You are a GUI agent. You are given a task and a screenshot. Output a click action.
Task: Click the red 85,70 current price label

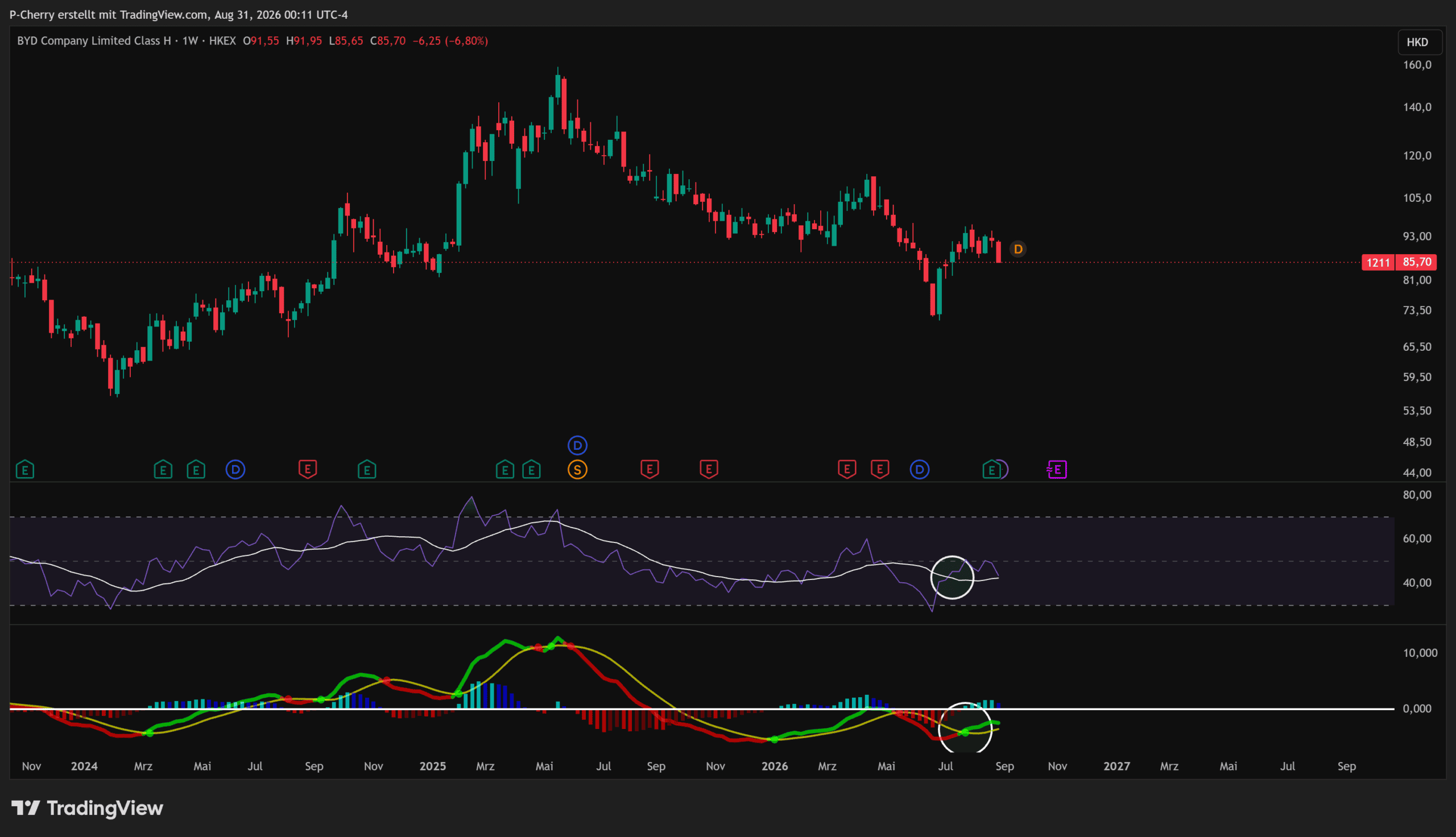pos(1417,262)
